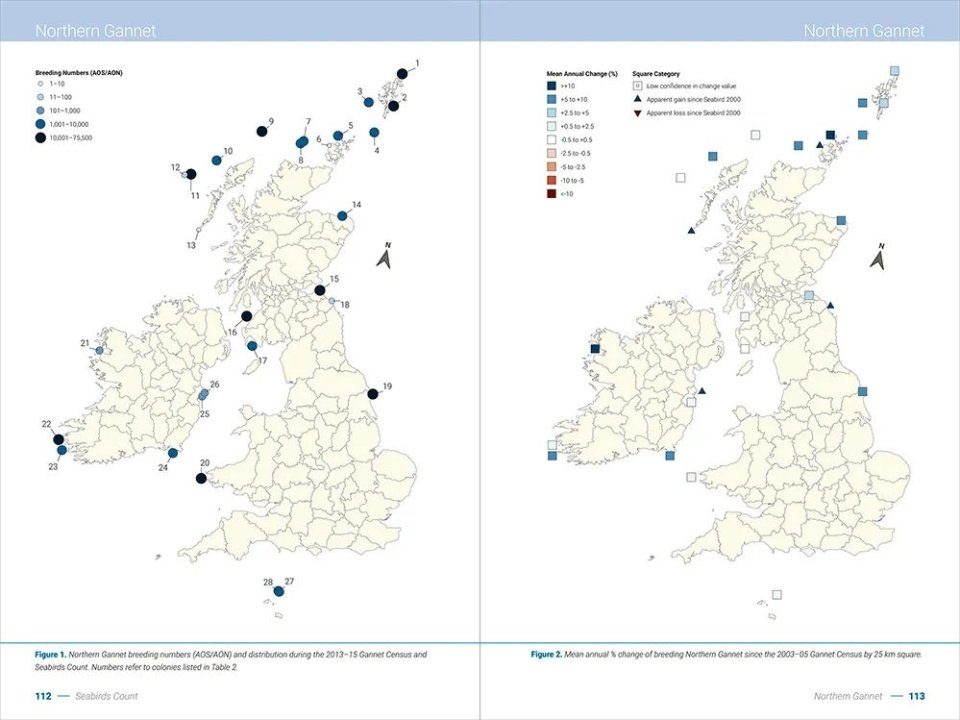Image resolution: width=960 pixels, height=720 pixels.
Task: Select the apparent loss triangle symbol
Action: (637, 112)
